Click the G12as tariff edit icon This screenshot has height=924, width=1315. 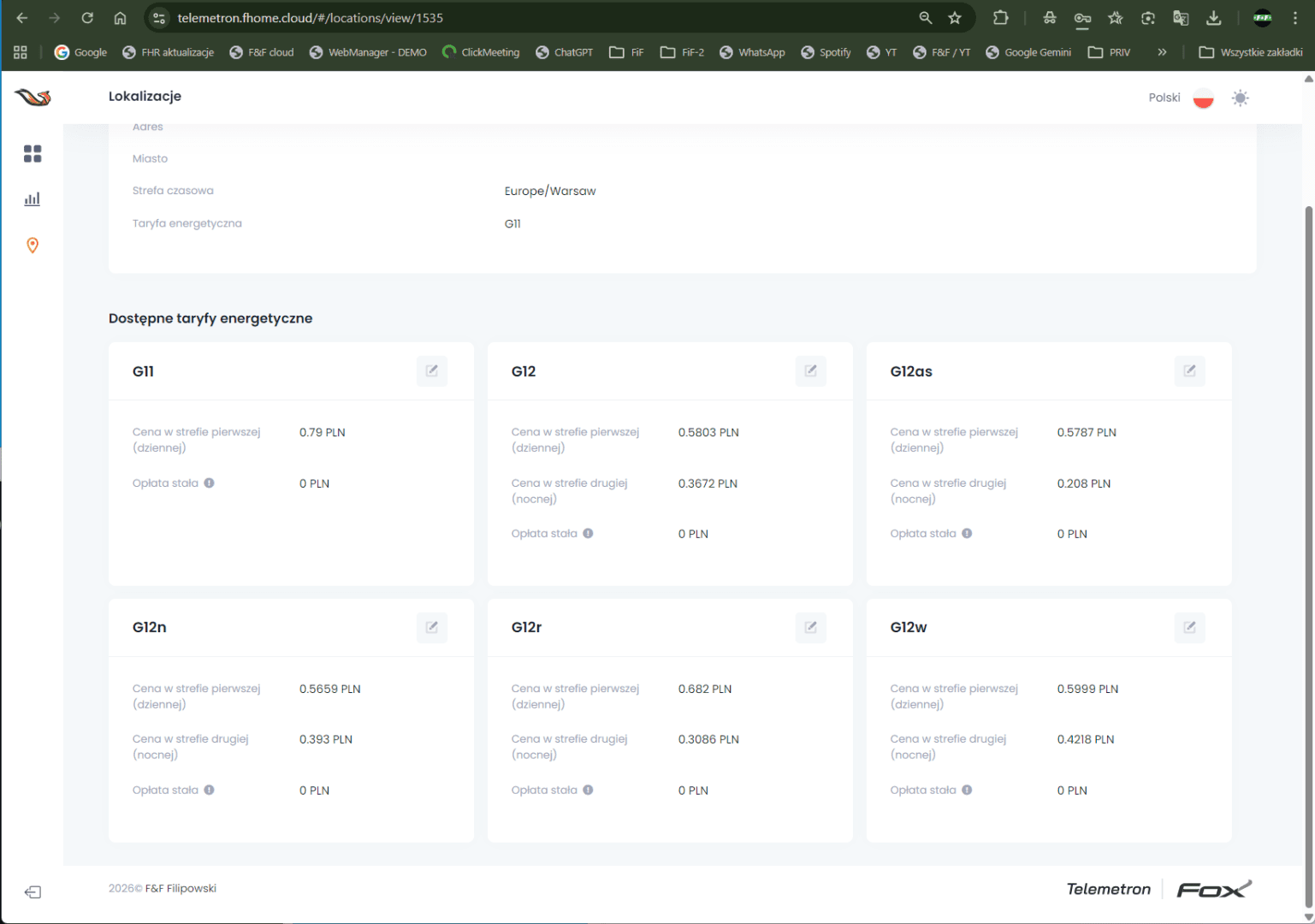(x=1189, y=371)
